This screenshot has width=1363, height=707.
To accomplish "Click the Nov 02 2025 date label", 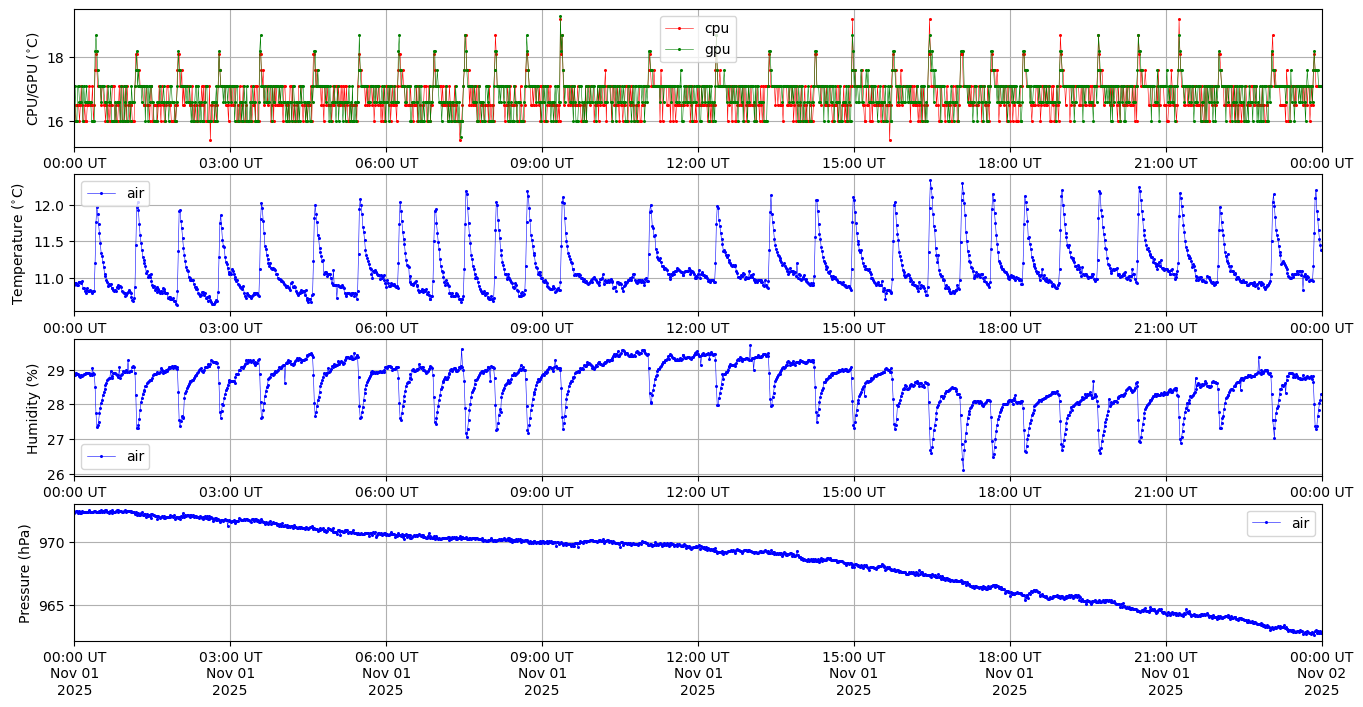I will pos(1321,674).
